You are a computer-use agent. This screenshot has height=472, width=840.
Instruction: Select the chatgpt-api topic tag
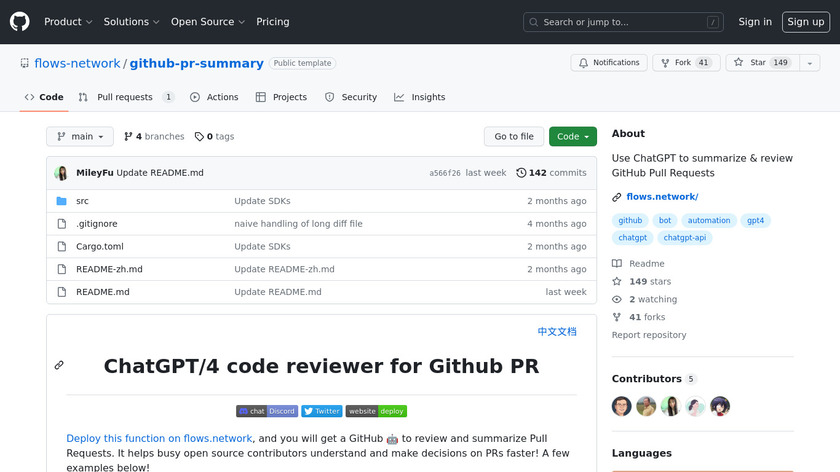click(685, 237)
